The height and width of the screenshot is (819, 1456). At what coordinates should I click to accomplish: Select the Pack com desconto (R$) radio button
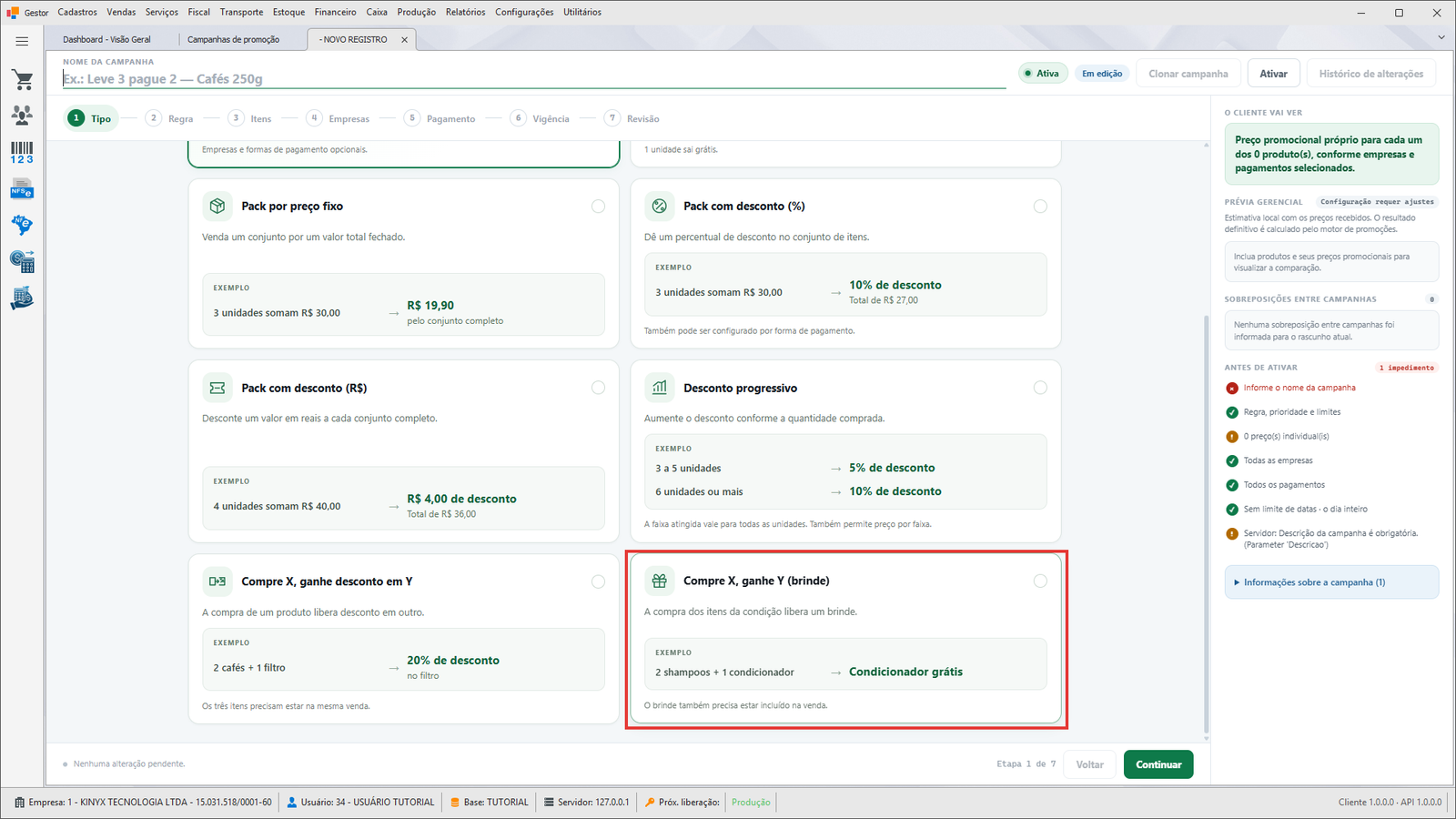[598, 388]
